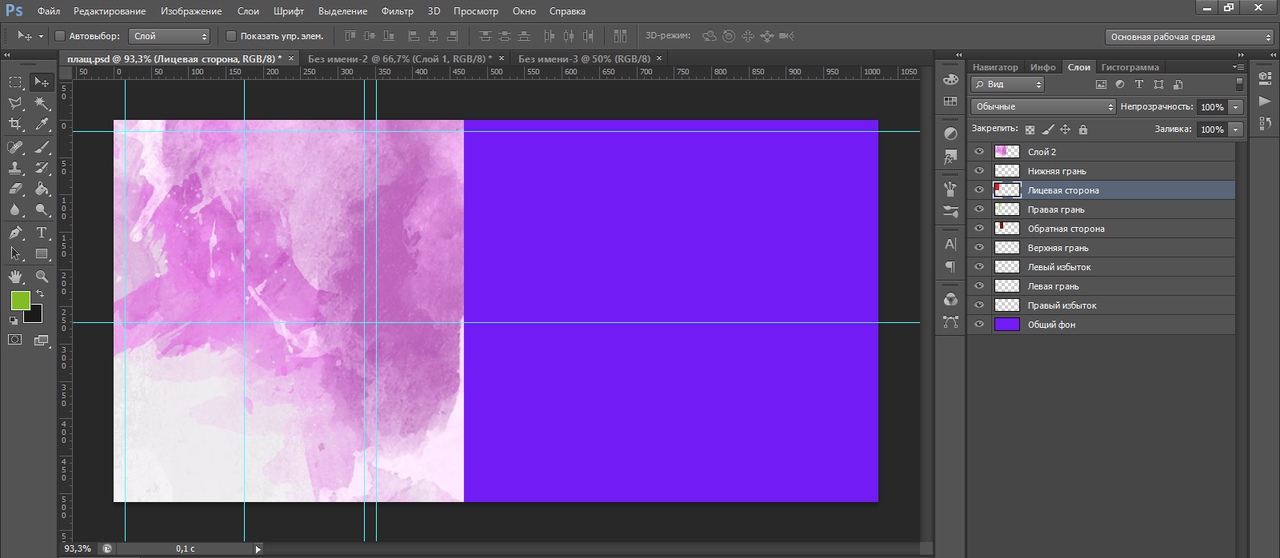The image size is (1280, 558).
Task: Click the type layer filter icon
Action: tap(1139, 85)
